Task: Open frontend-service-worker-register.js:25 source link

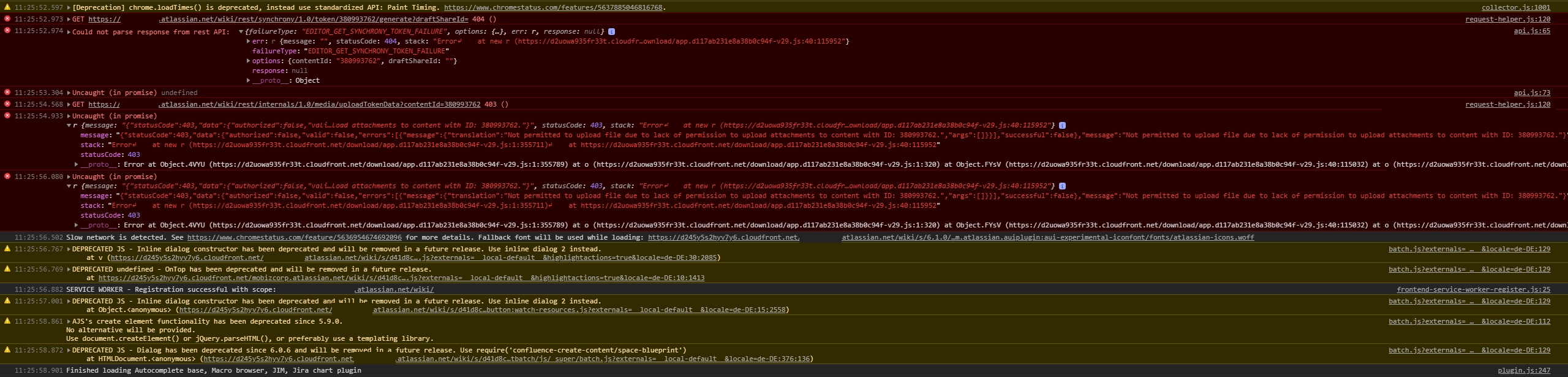Action: (x=1474, y=289)
